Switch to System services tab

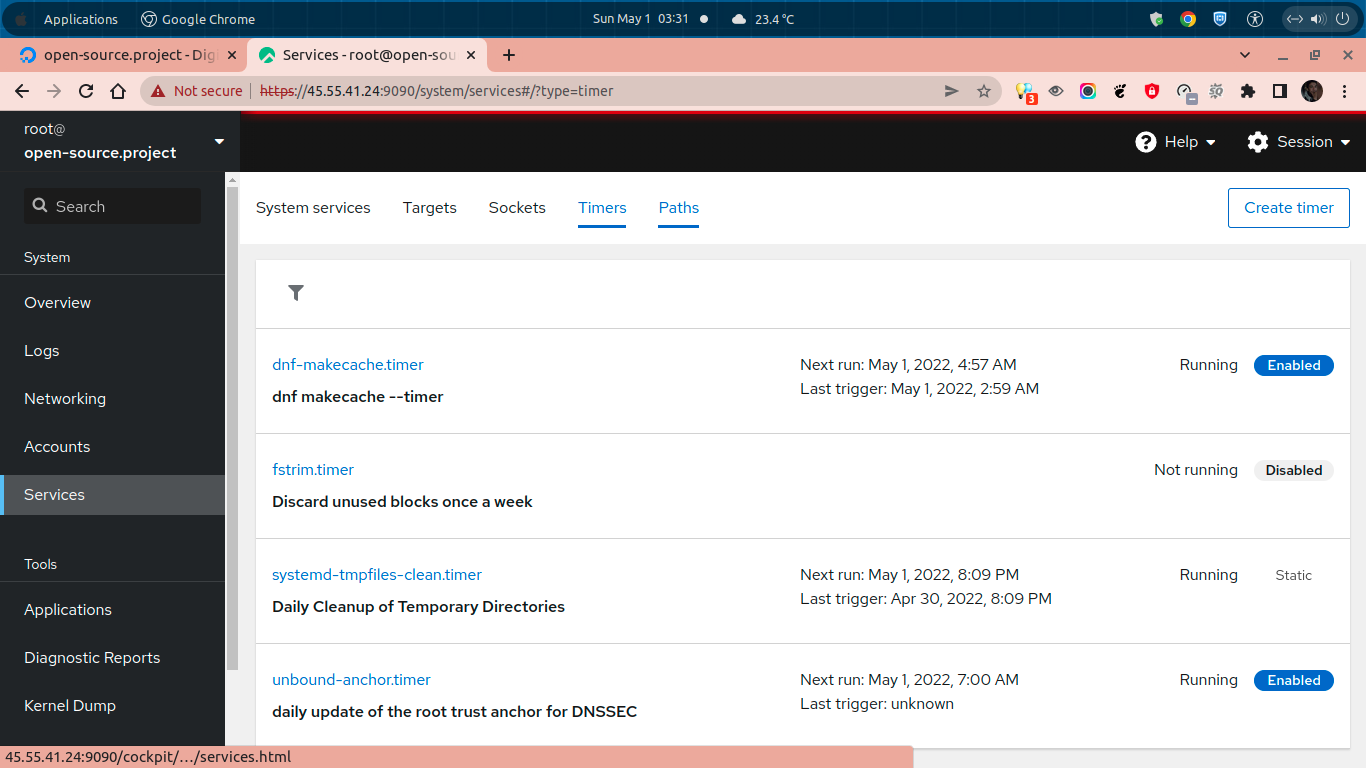click(x=313, y=208)
